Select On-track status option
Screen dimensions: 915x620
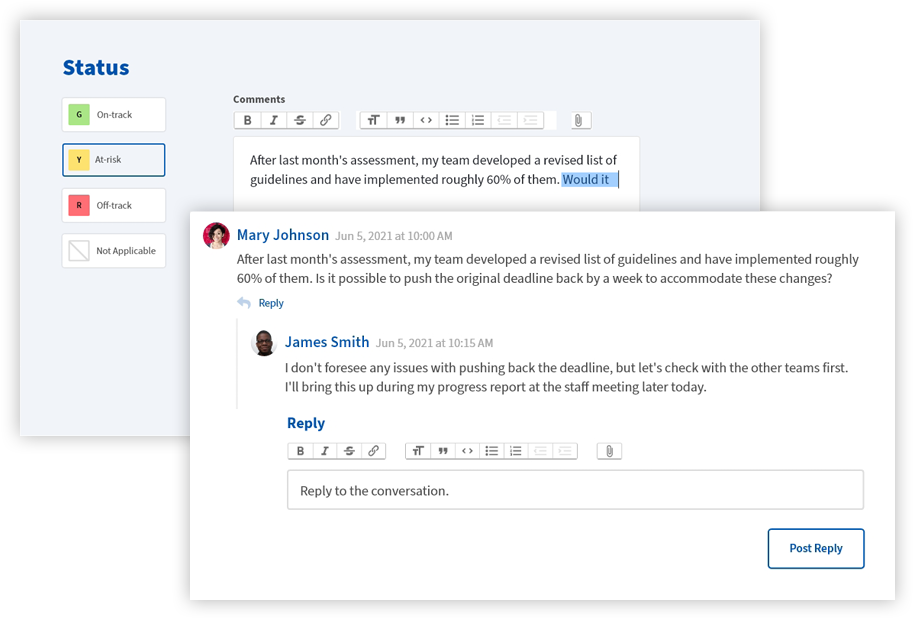(x=114, y=114)
